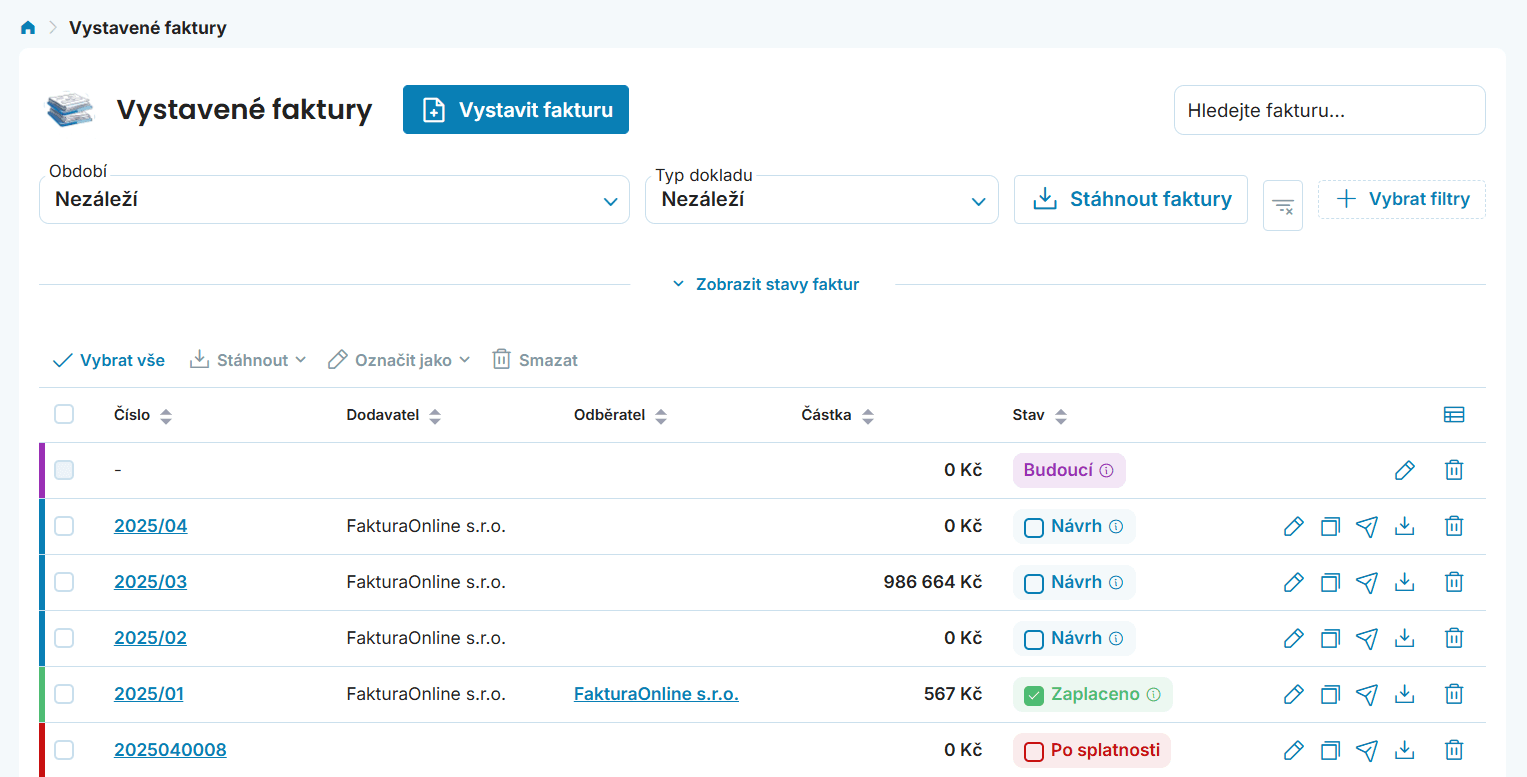Send invoice 2025/01 by email icon
This screenshot has width=1527, height=777.
[1367, 694]
